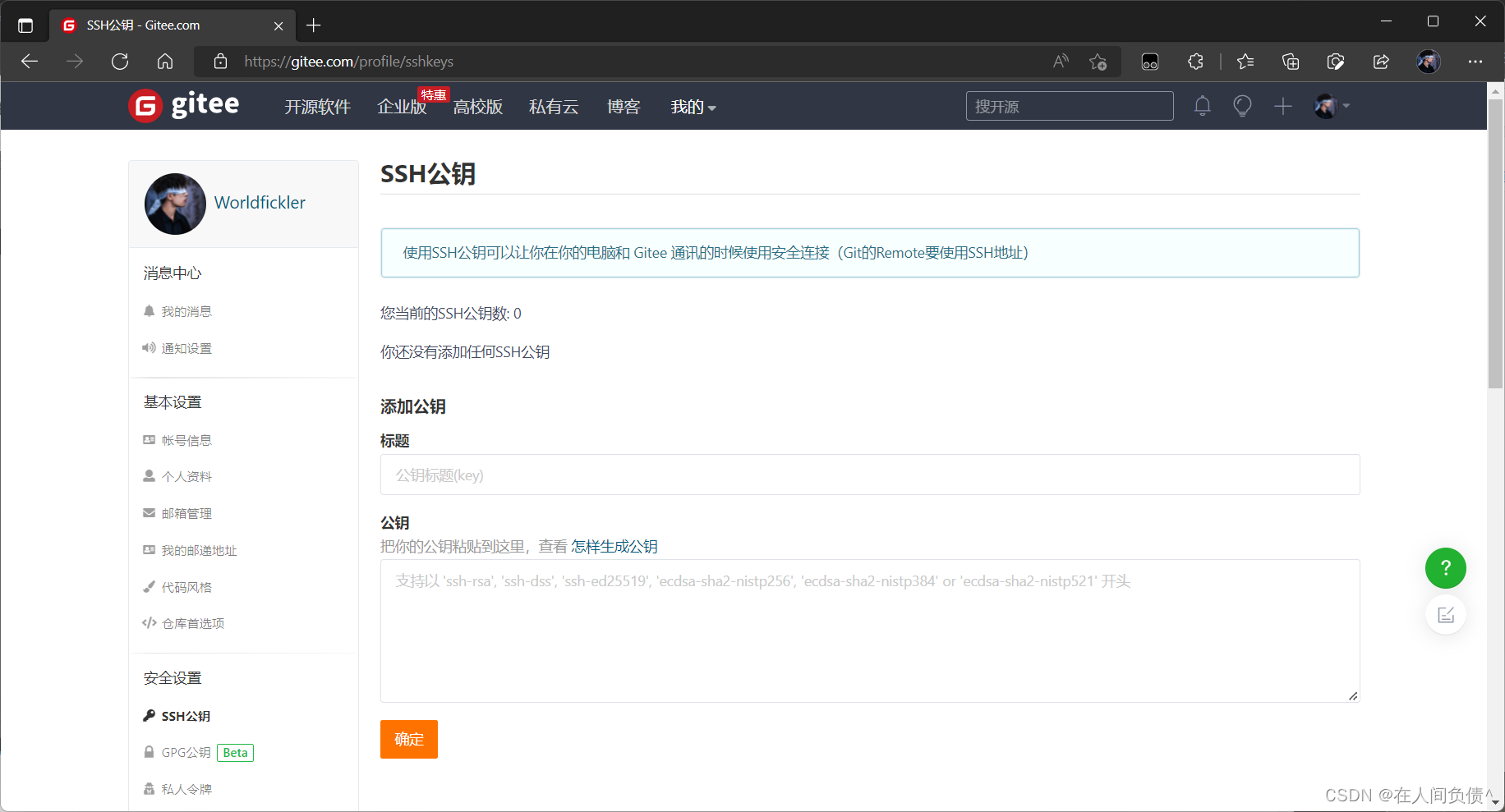Minimize the browser window
The image size is (1505, 812).
click(1386, 21)
